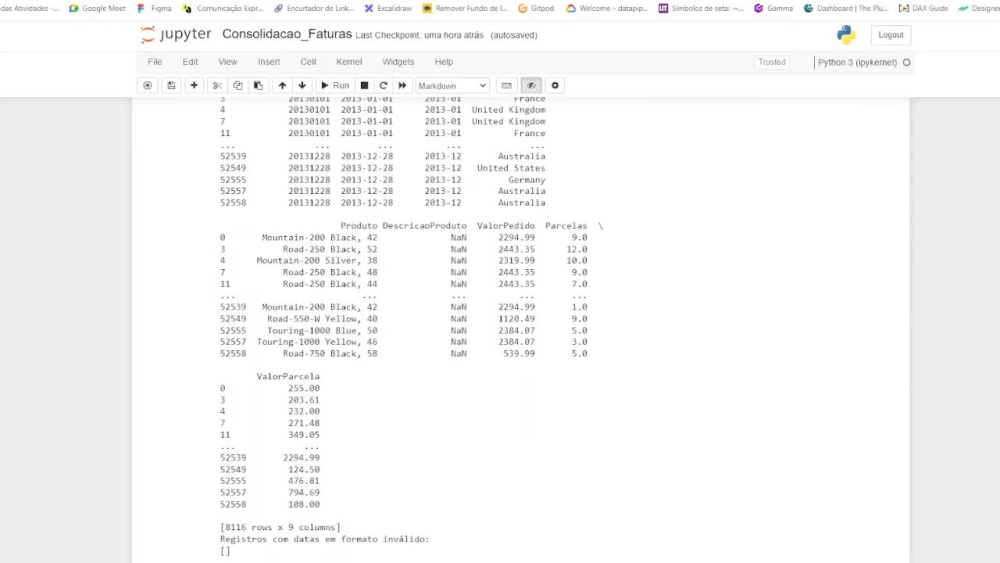Open the Welcome datapip bookmark
This screenshot has height=563, width=1000.
[607, 8]
